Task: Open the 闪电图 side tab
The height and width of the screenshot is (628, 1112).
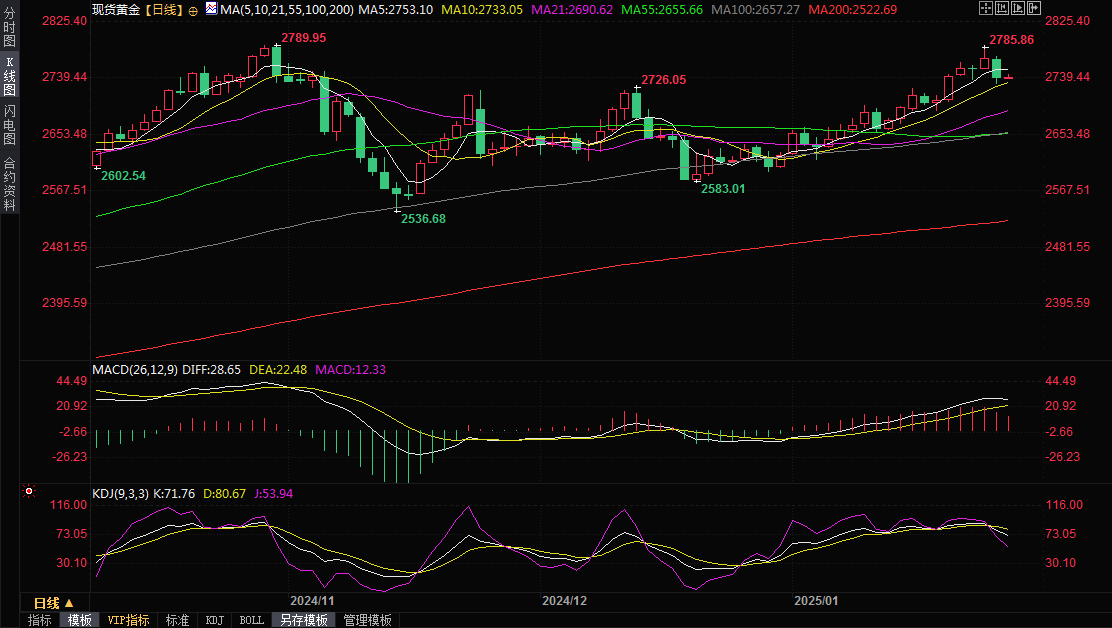Action: click(9, 125)
